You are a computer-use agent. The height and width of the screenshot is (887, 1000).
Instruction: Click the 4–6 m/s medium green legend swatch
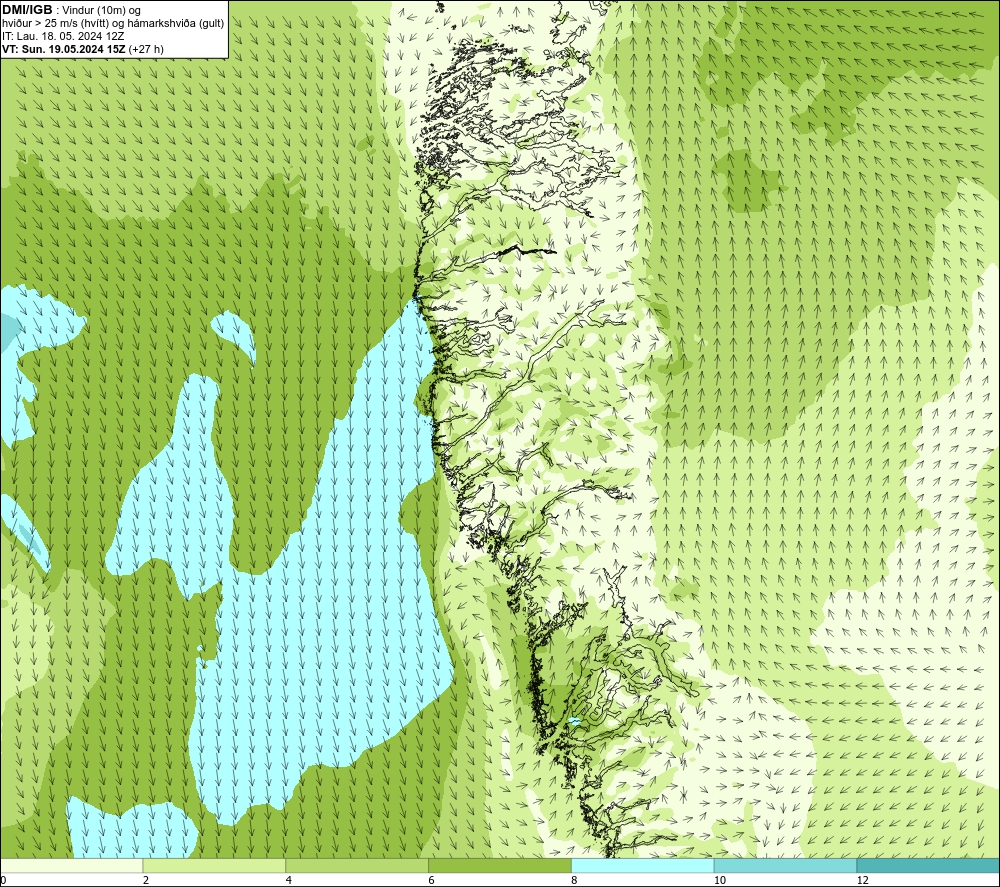tap(357, 865)
